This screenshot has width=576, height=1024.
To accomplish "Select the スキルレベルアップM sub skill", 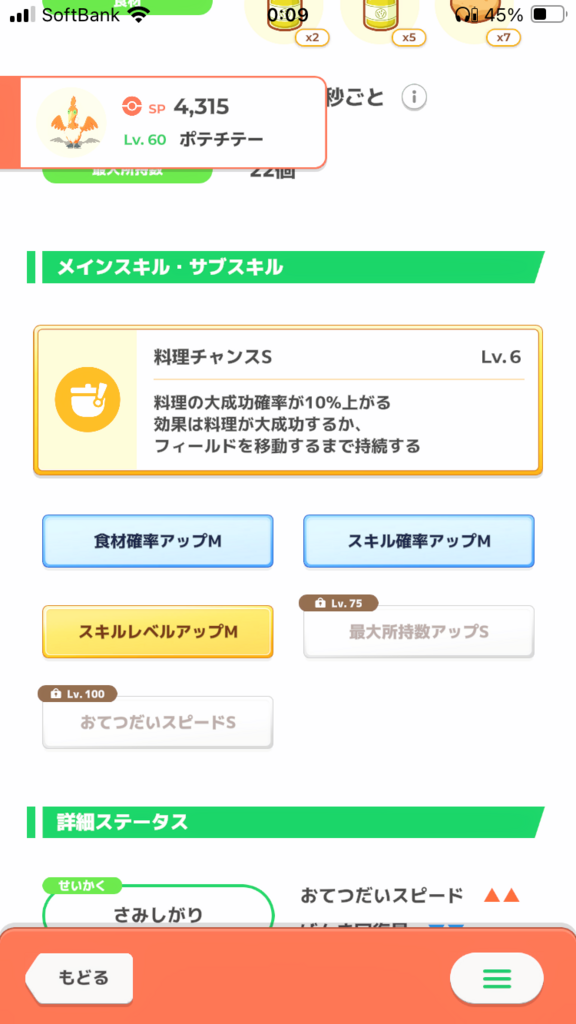I will click(x=157, y=632).
